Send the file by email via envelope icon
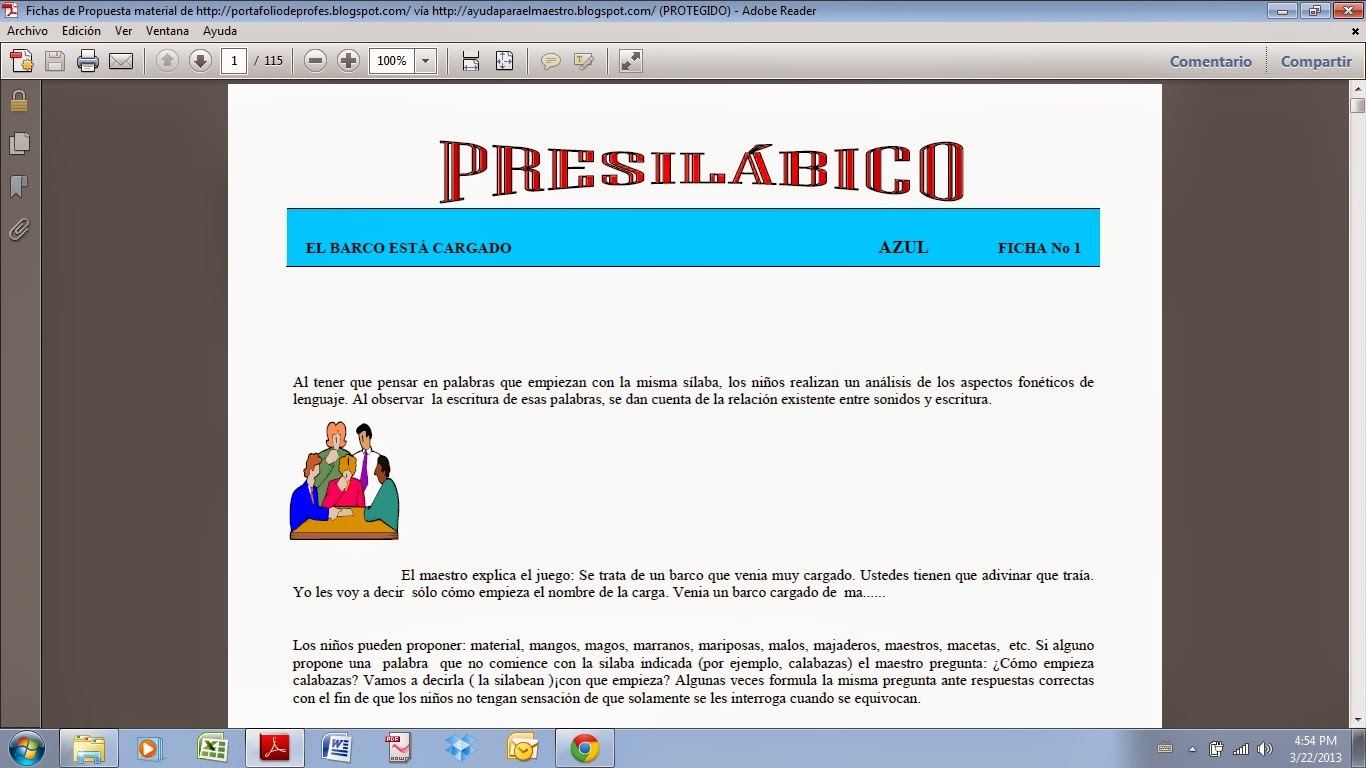This screenshot has height=768, width=1366. tap(121, 61)
